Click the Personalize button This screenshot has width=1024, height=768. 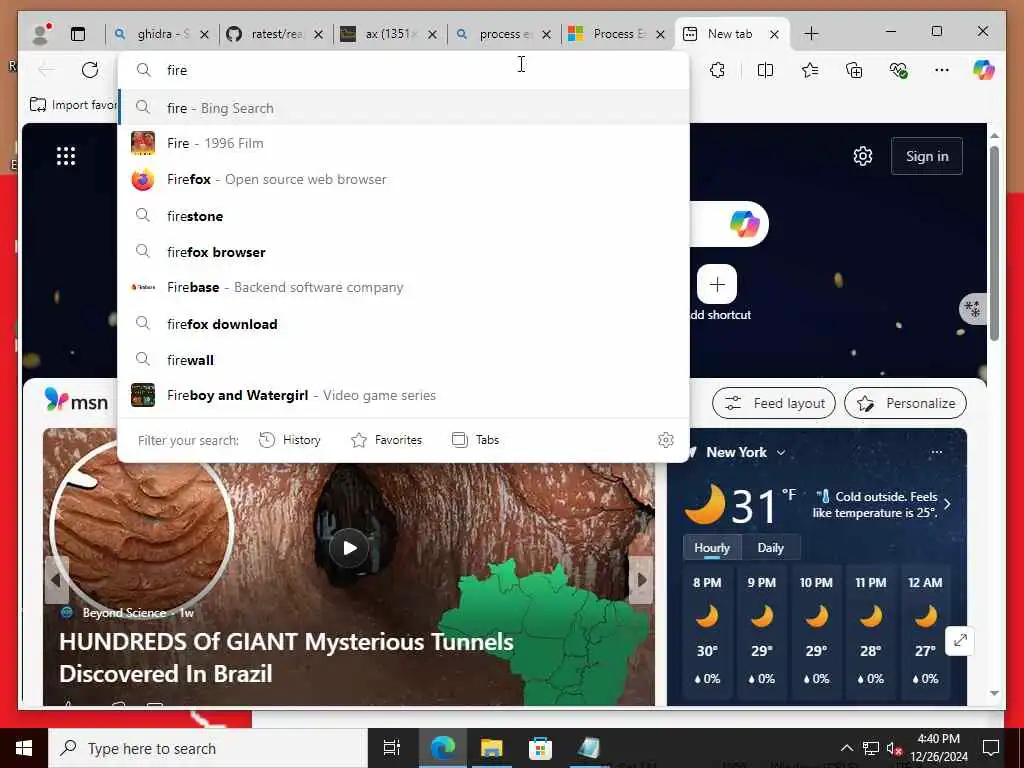(905, 403)
